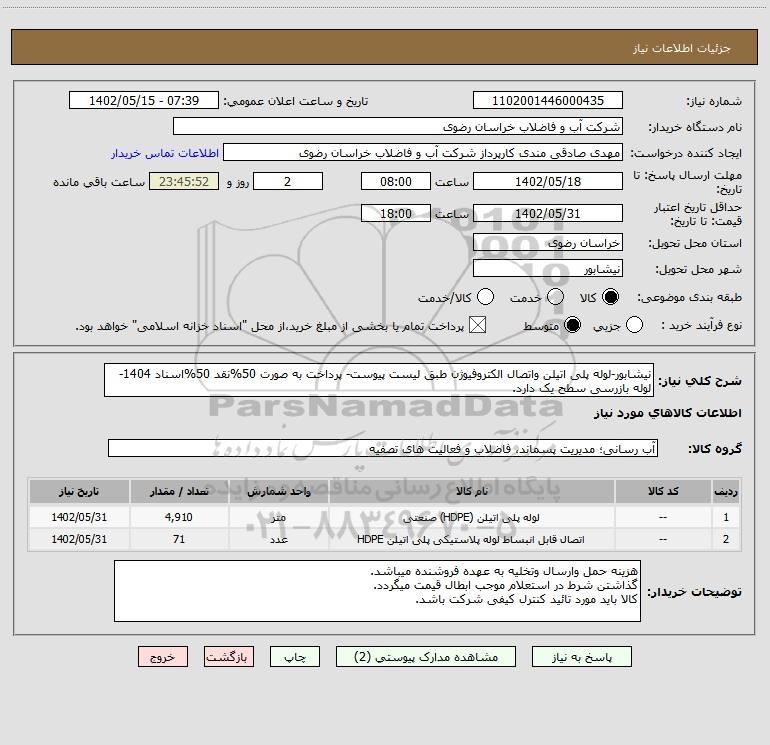This screenshot has height=745, width=770.
Task: Click the پاسخ به نیاز button
Action: click(582, 657)
